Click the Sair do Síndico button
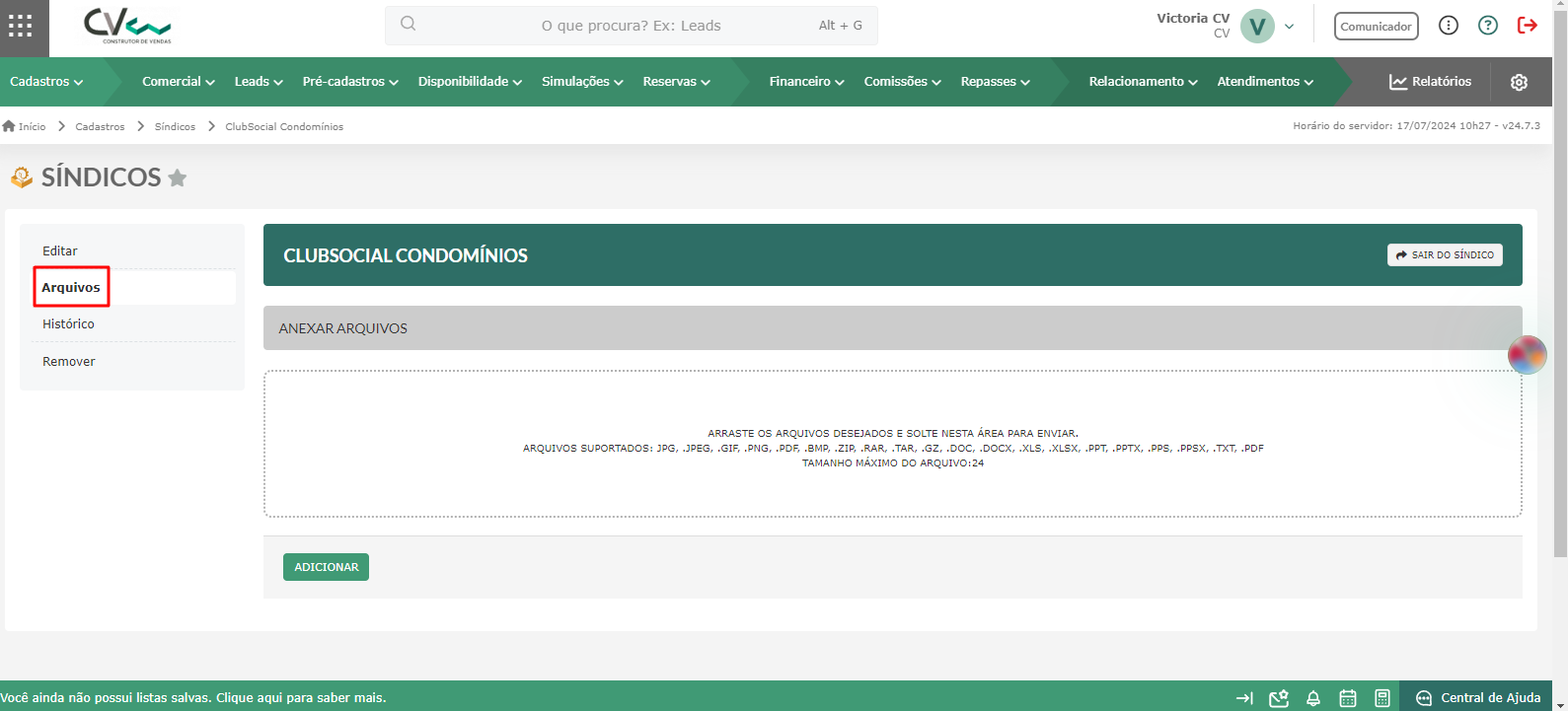This screenshot has width=1568, height=711. pyautogui.click(x=1445, y=254)
